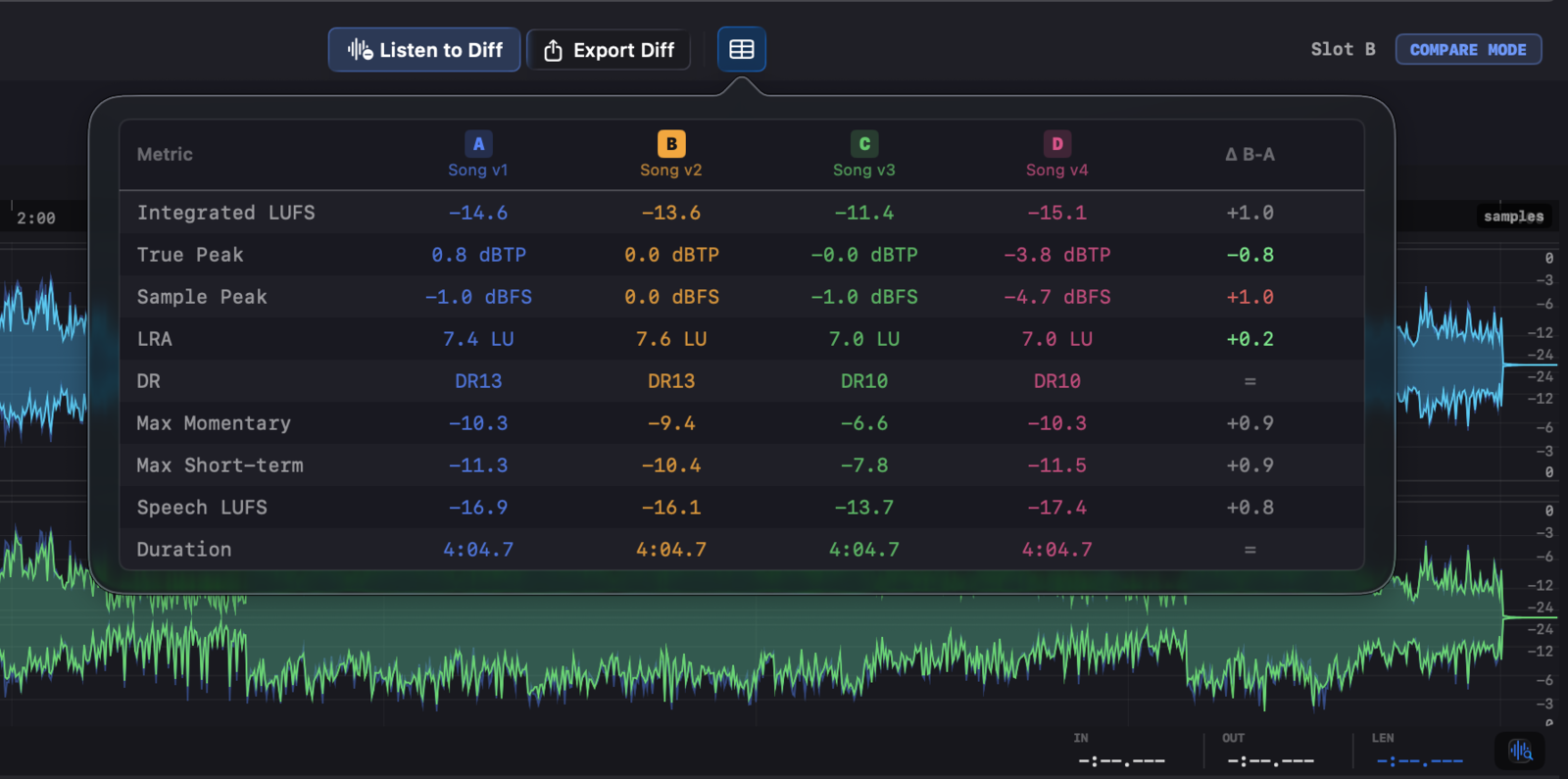This screenshot has height=779, width=1568.
Task: Click the samples unit label
Action: coord(1513,217)
